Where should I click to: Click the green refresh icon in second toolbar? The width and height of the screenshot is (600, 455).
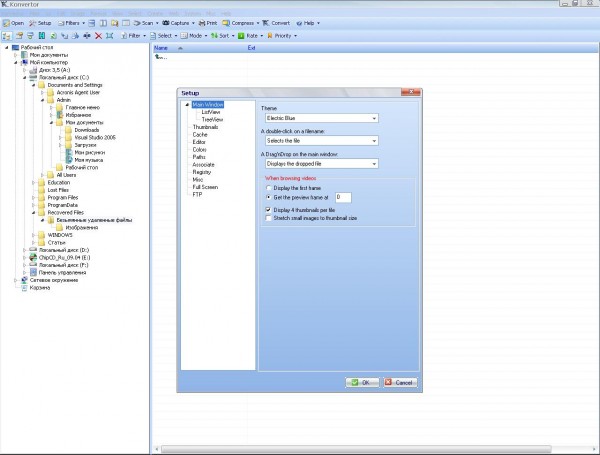pos(53,36)
